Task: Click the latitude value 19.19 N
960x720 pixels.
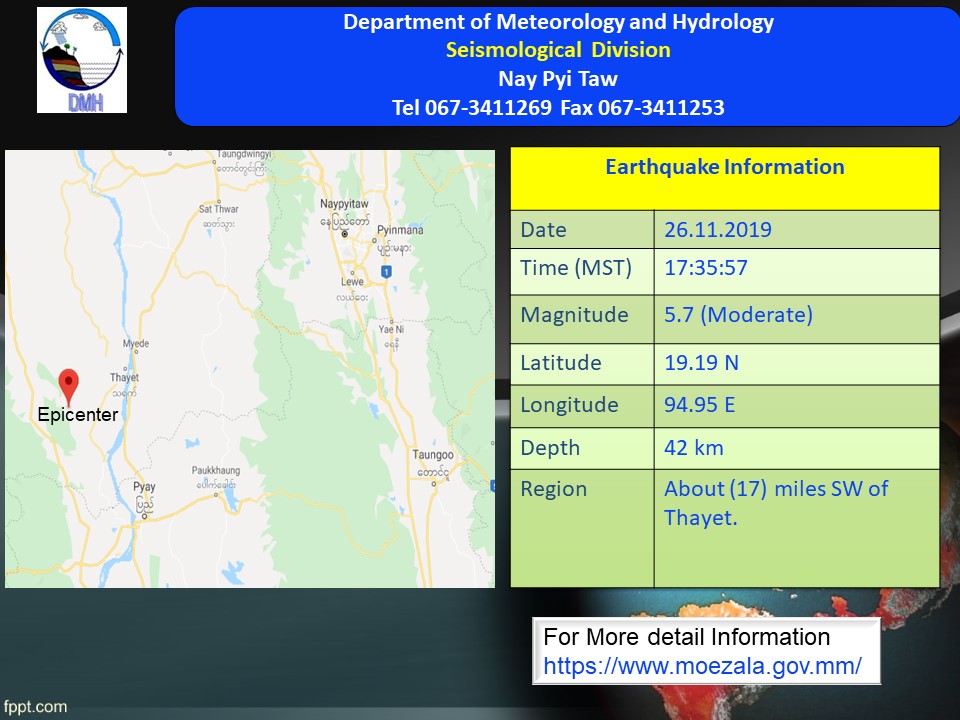Action: click(x=701, y=363)
